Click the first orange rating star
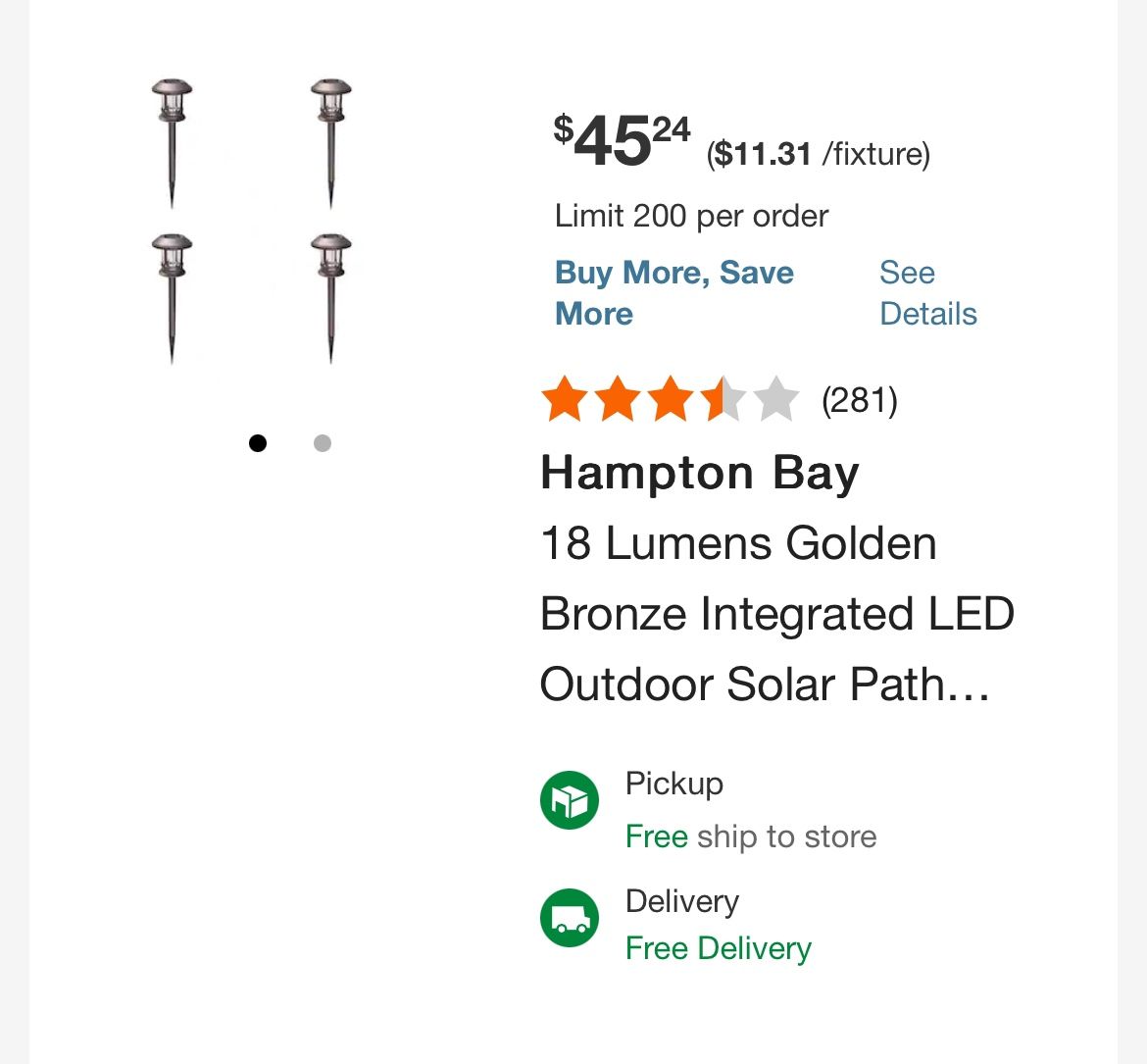 (x=566, y=400)
